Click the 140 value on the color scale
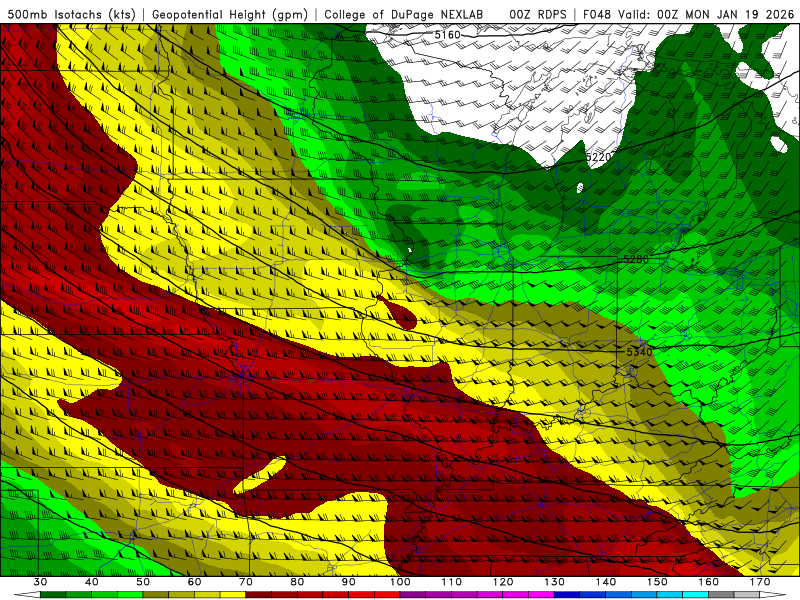This screenshot has width=800, height=600. (606, 582)
